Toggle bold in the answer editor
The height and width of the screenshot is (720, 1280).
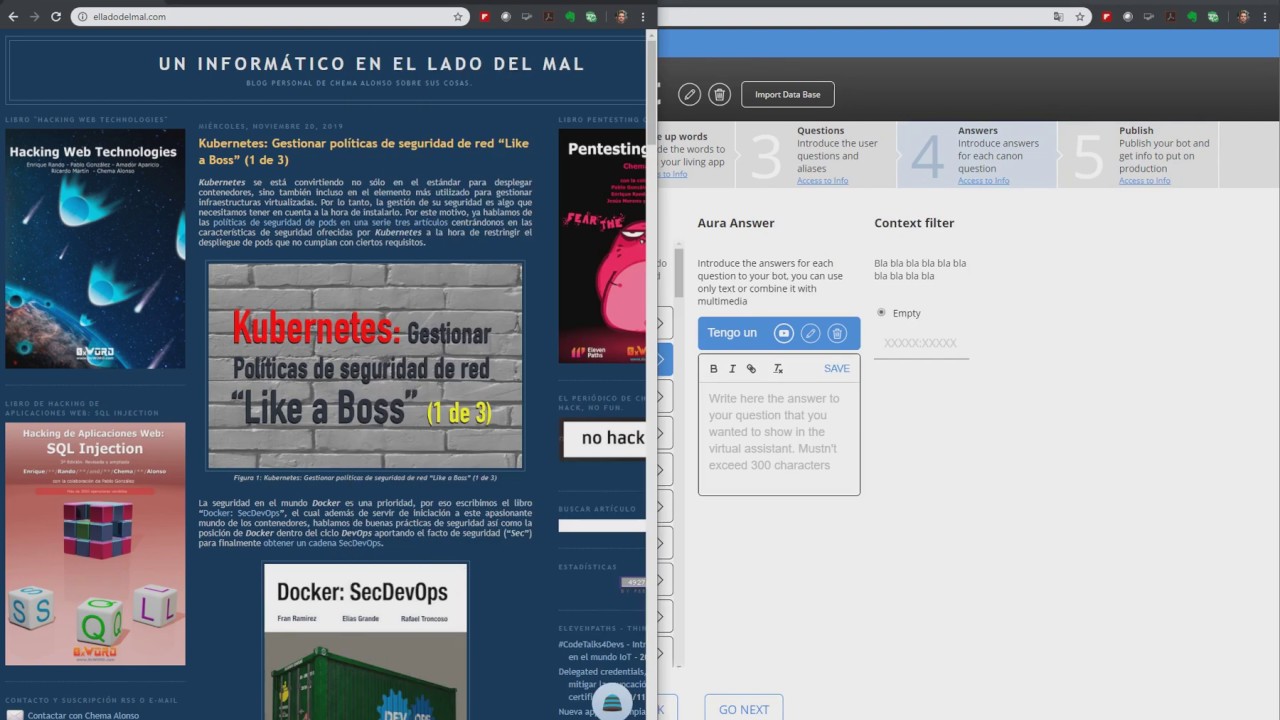[x=713, y=369]
